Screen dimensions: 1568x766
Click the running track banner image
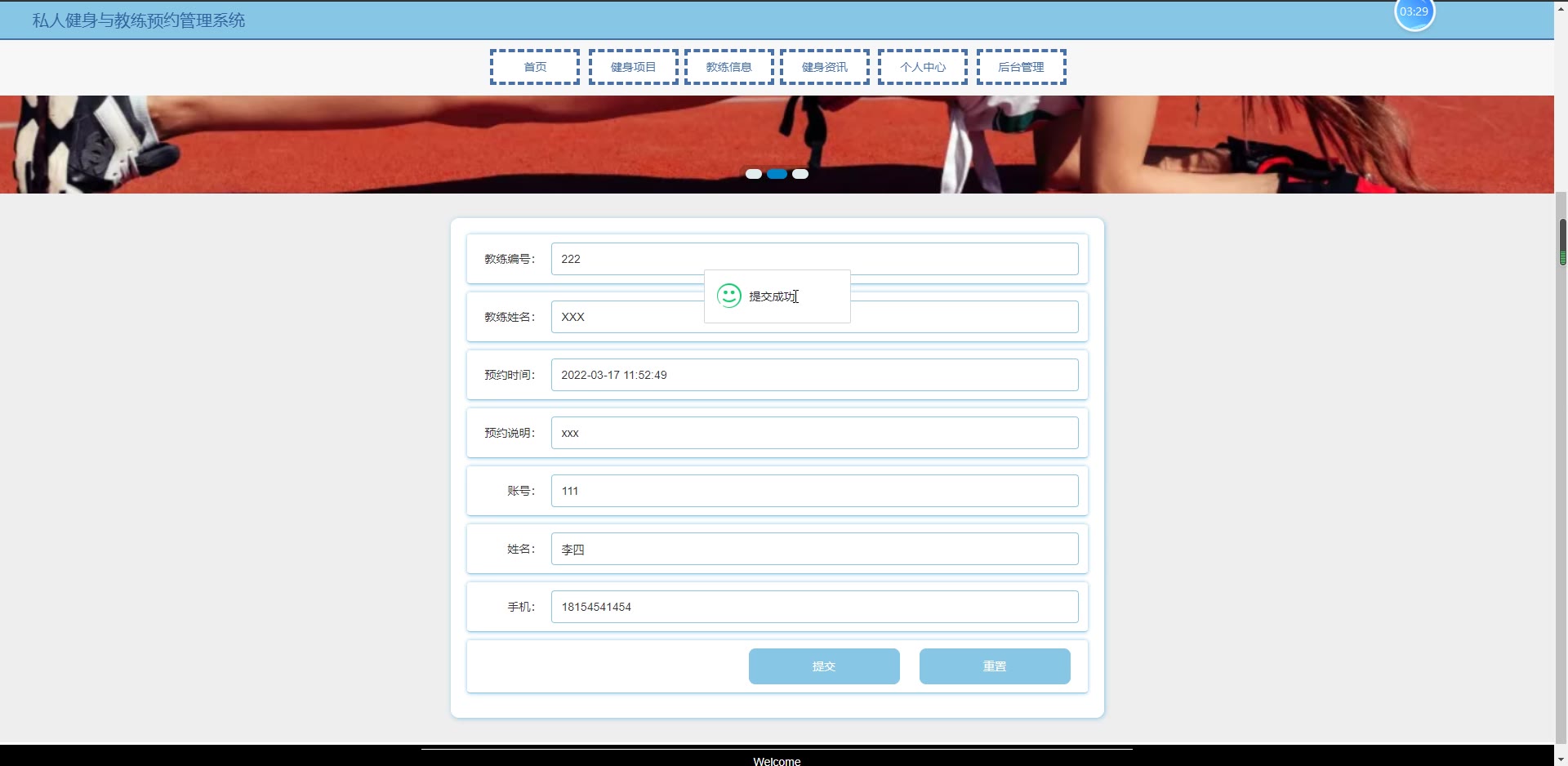tap(777, 145)
